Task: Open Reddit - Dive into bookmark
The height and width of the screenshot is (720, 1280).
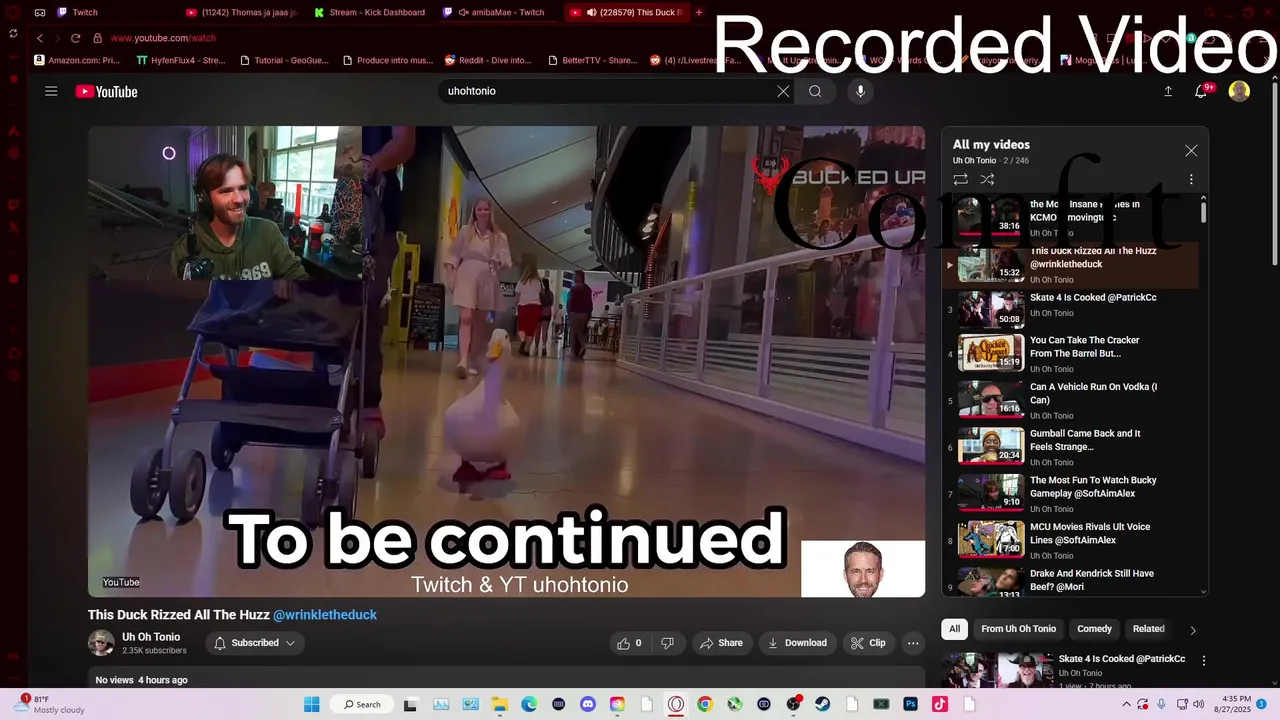Action: (489, 60)
